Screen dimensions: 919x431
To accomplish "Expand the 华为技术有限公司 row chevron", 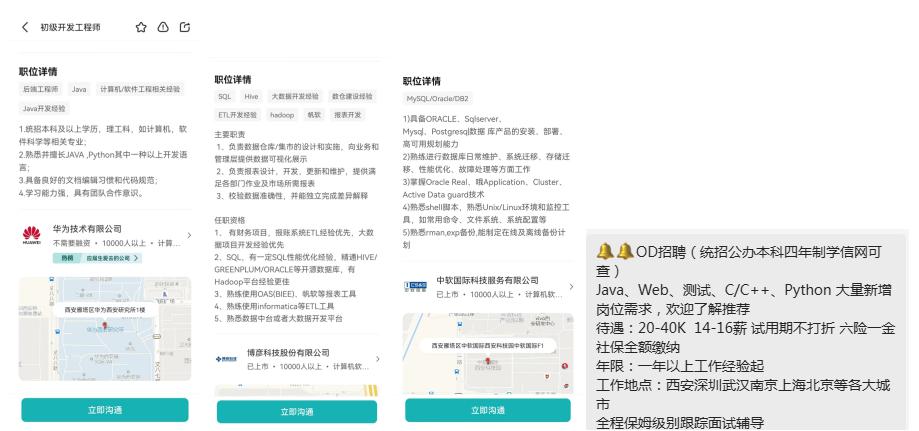I will click(189, 235).
